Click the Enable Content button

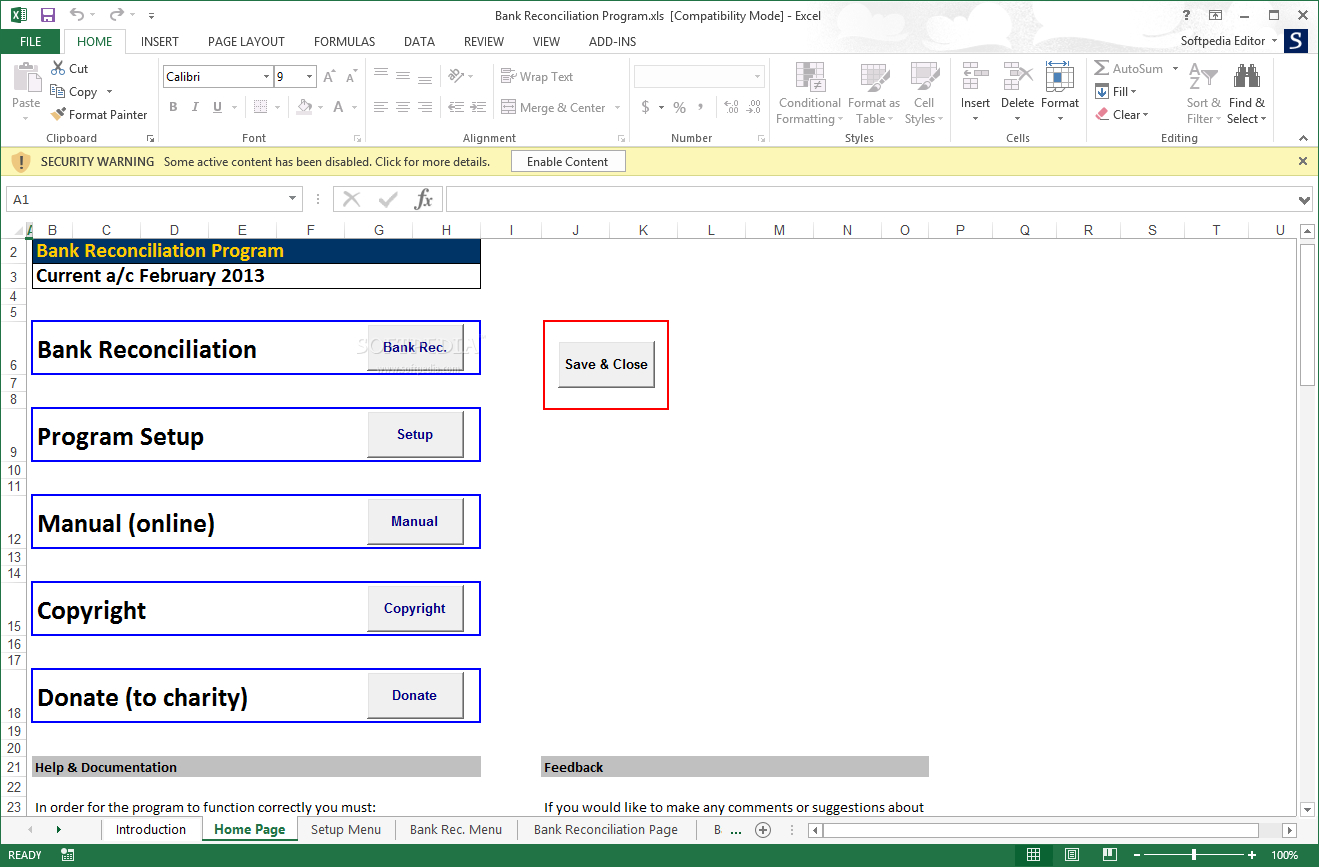(x=567, y=161)
